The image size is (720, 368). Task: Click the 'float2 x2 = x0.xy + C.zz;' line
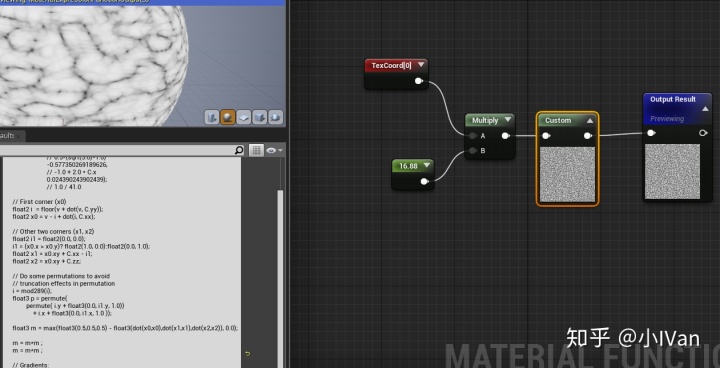pyautogui.click(x=46, y=261)
